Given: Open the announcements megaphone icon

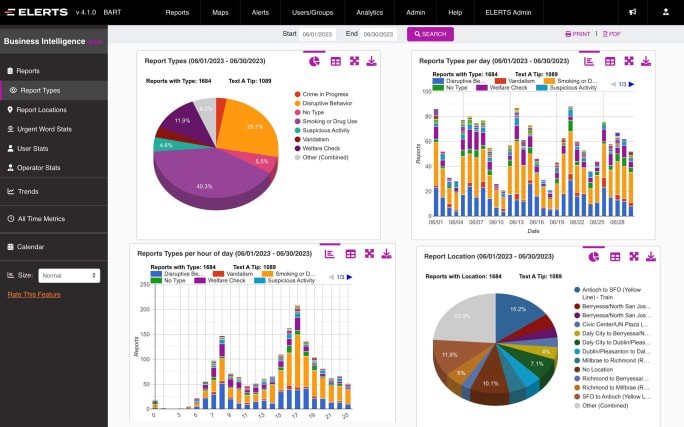Looking at the screenshot, I should (x=632, y=13).
